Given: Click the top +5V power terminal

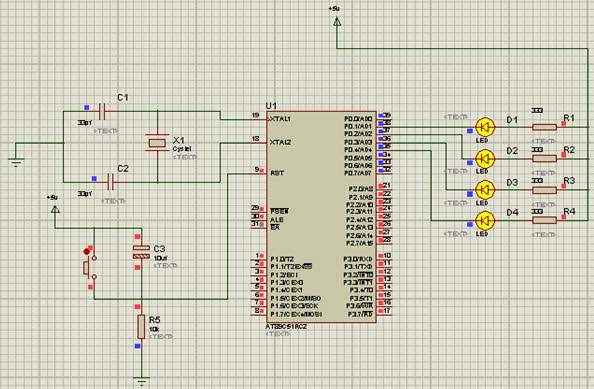Looking at the screenshot, I should tap(337, 22).
